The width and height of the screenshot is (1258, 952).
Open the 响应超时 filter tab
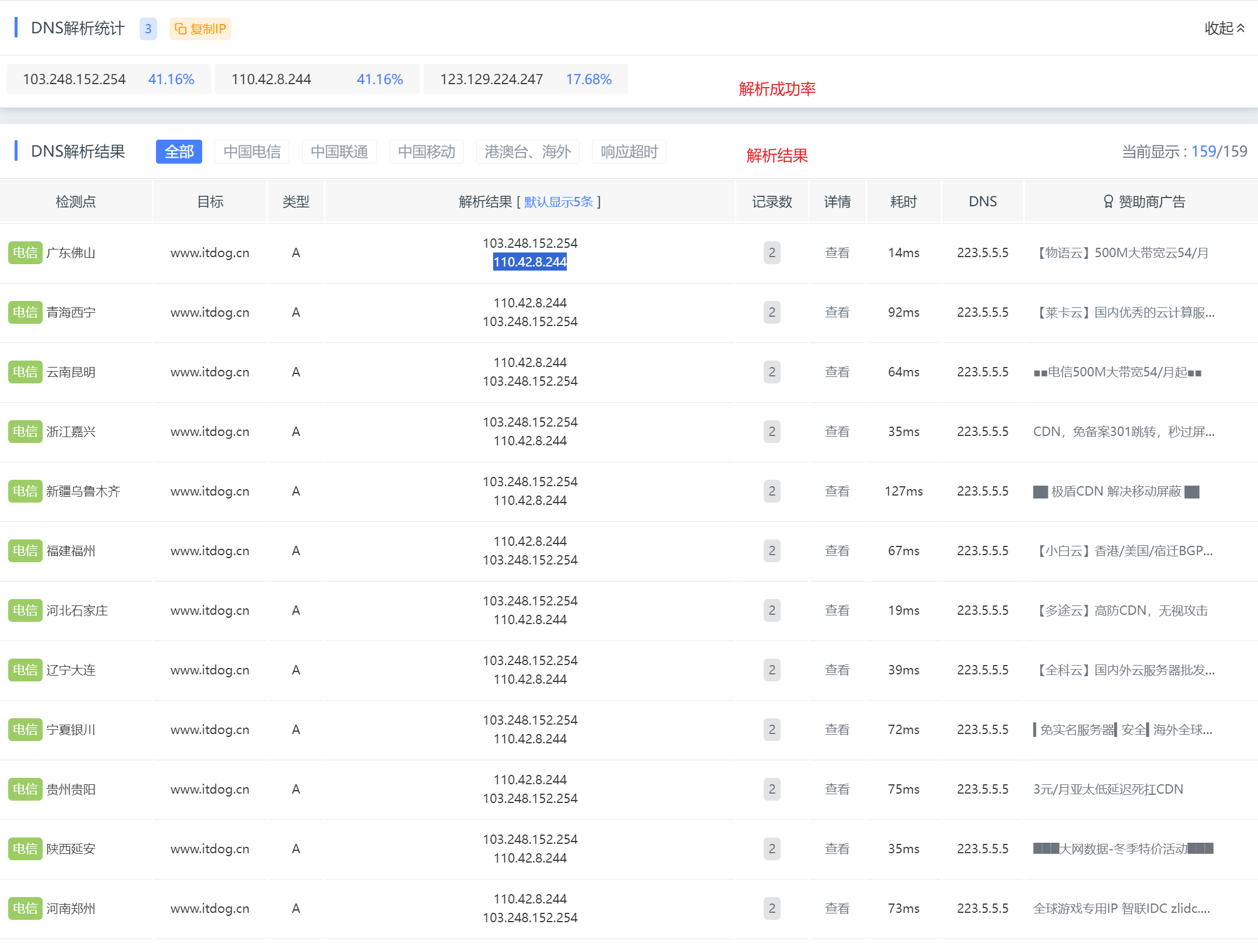point(629,152)
